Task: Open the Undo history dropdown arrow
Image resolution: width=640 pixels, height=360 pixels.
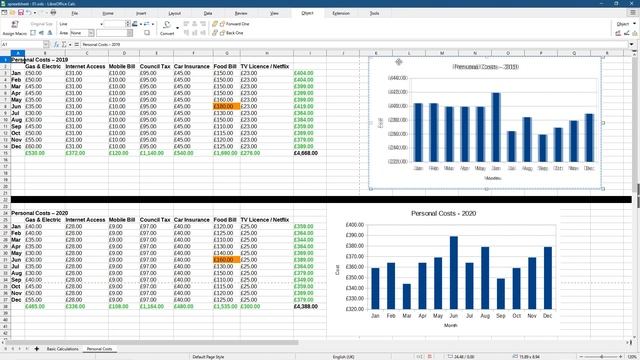Action: click(35, 13)
